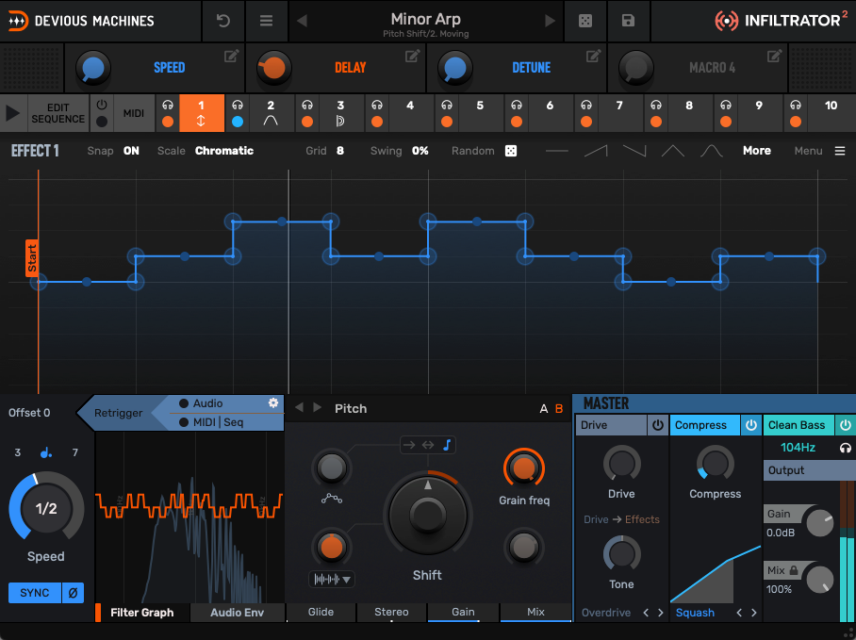856x640 pixels.
Task: Next effect type arrow beside Pitch
Action: [x=317, y=408]
